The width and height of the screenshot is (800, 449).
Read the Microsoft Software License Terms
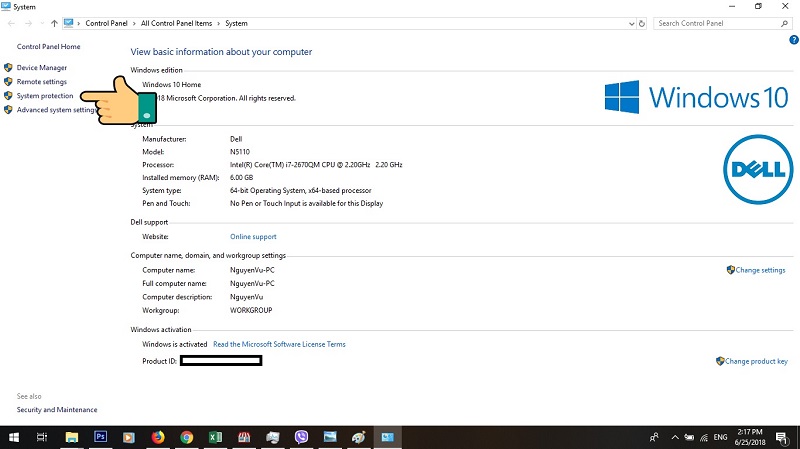click(x=279, y=344)
